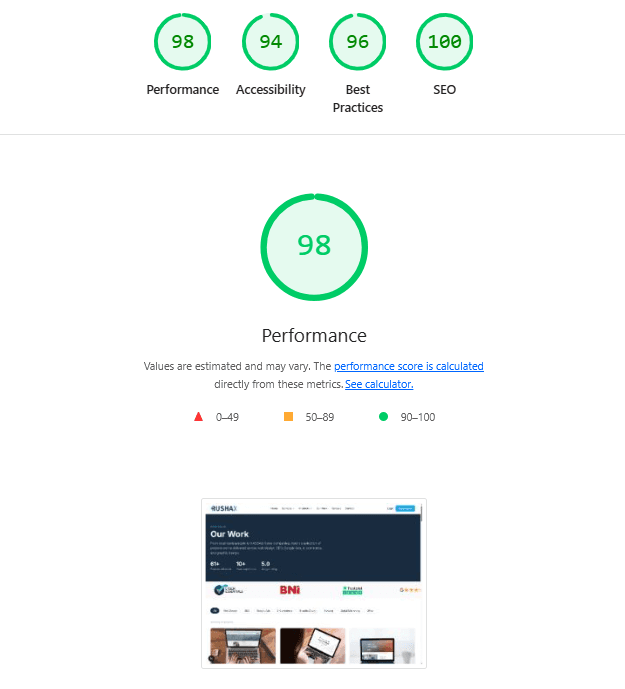The width and height of the screenshot is (625, 689).
Task: Select the Accessibility category label
Action: (x=270, y=90)
